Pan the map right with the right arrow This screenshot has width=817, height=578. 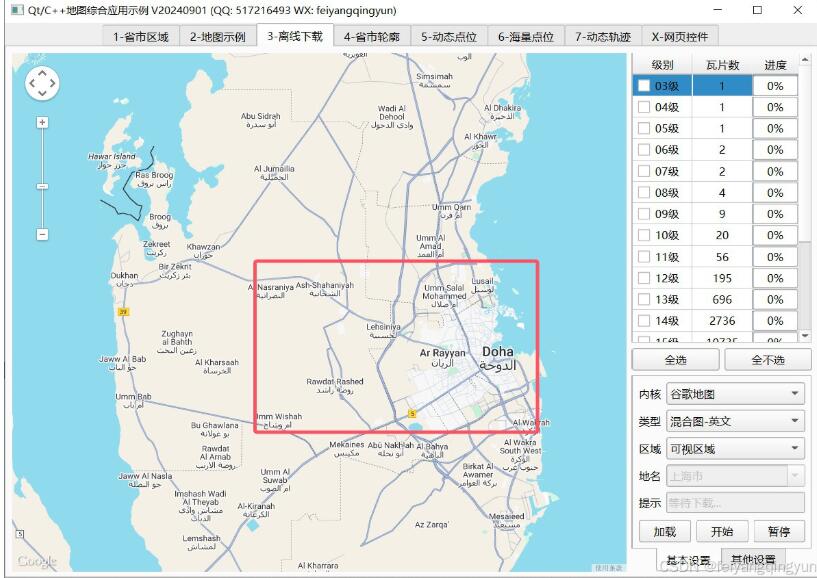(x=52, y=83)
